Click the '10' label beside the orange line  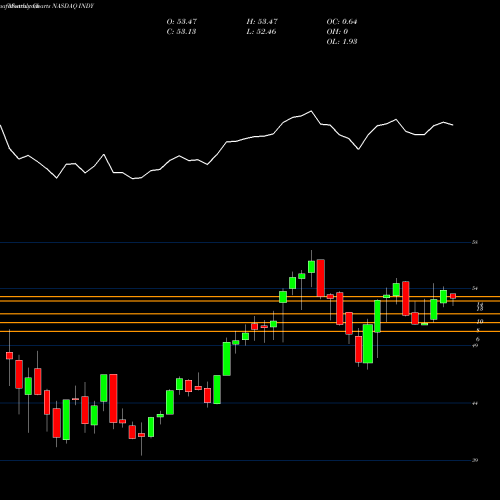pyautogui.click(x=480, y=322)
